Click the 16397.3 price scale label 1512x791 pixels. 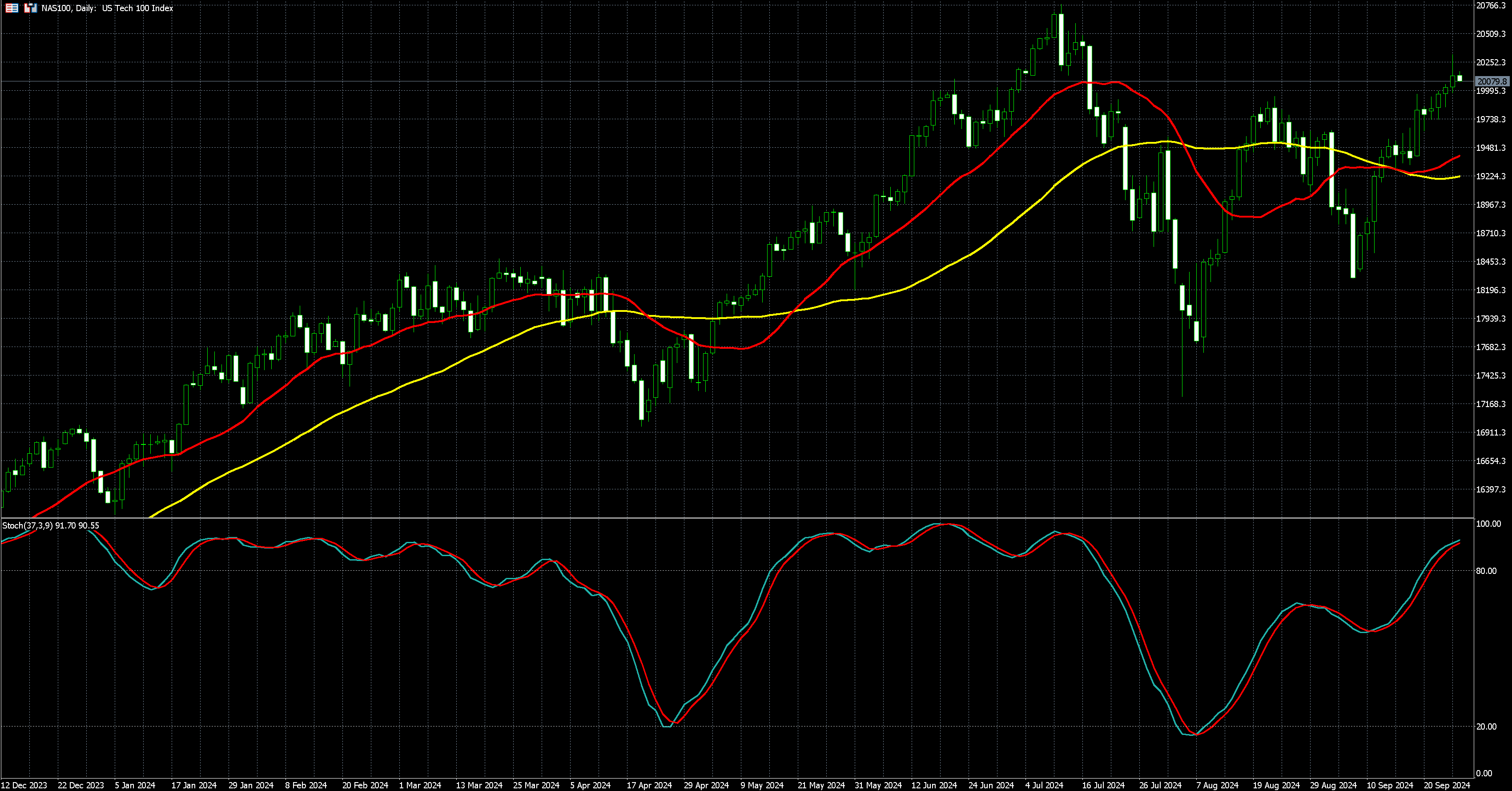point(1491,489)
